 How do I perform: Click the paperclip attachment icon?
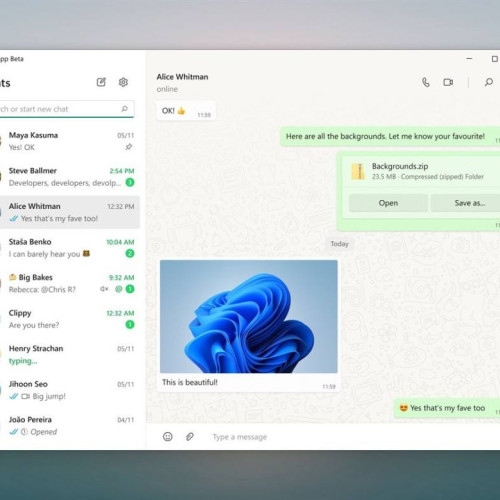click(190, 436)
